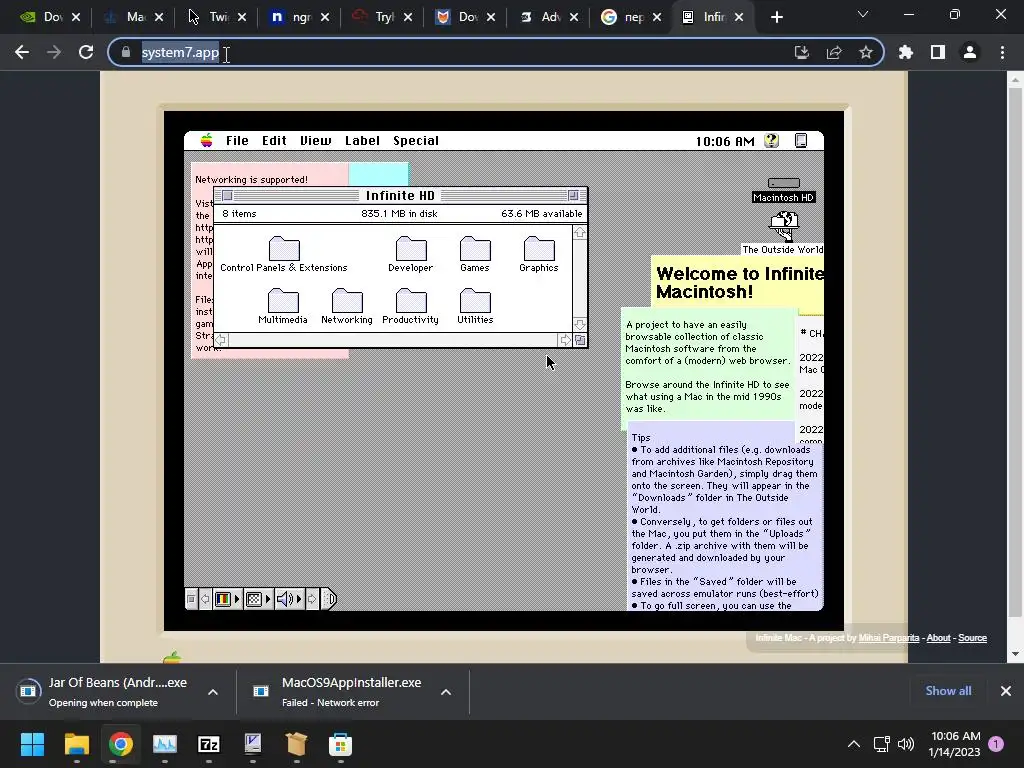
Task: Toggle Chrome side panel
Action: point(938,52)
